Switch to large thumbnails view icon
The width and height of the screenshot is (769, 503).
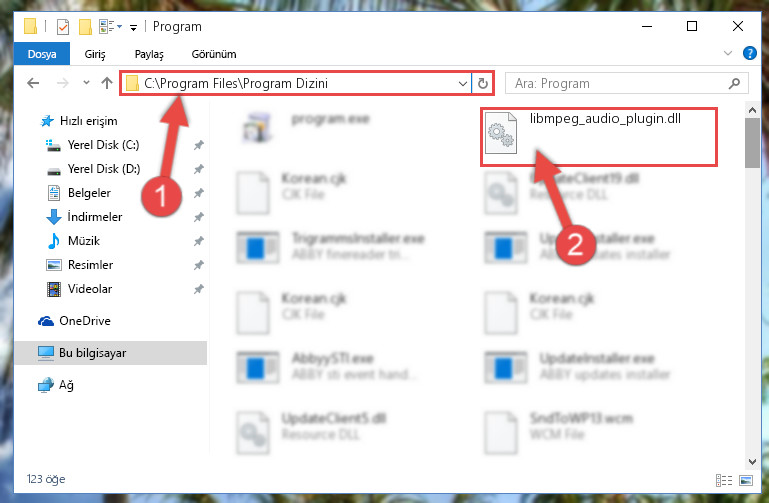coord(746,480)
